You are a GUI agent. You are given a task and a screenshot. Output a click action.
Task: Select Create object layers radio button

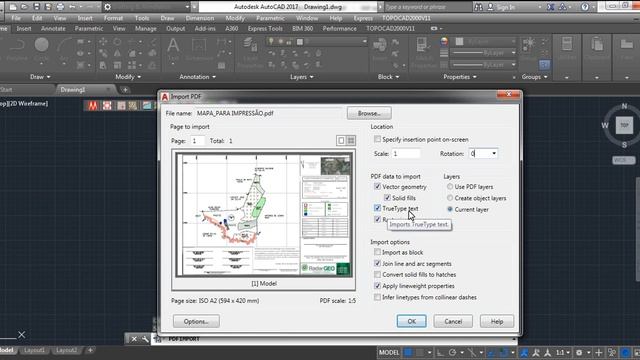coord(450,198)
